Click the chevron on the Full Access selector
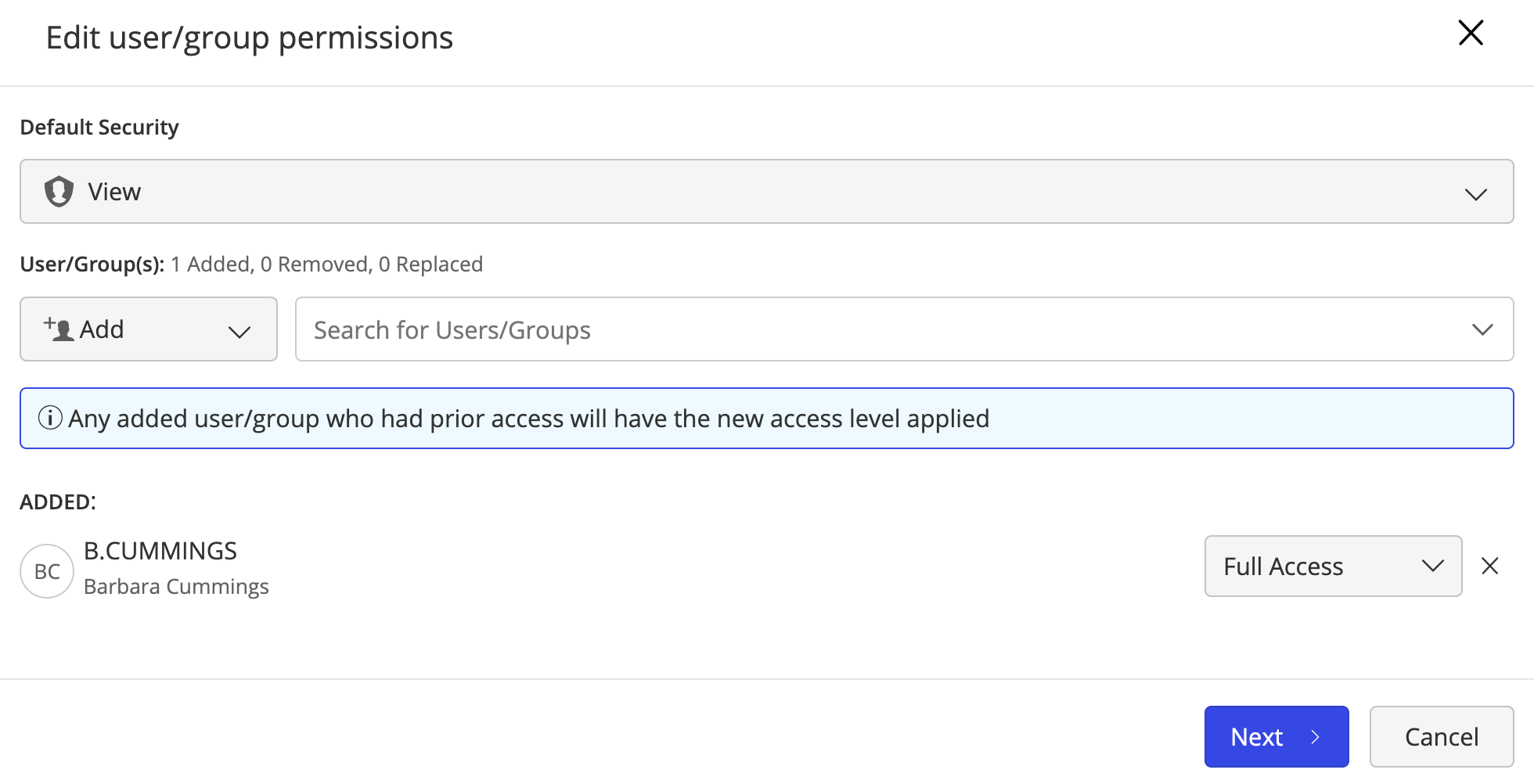 click(x=1434, y=566)
